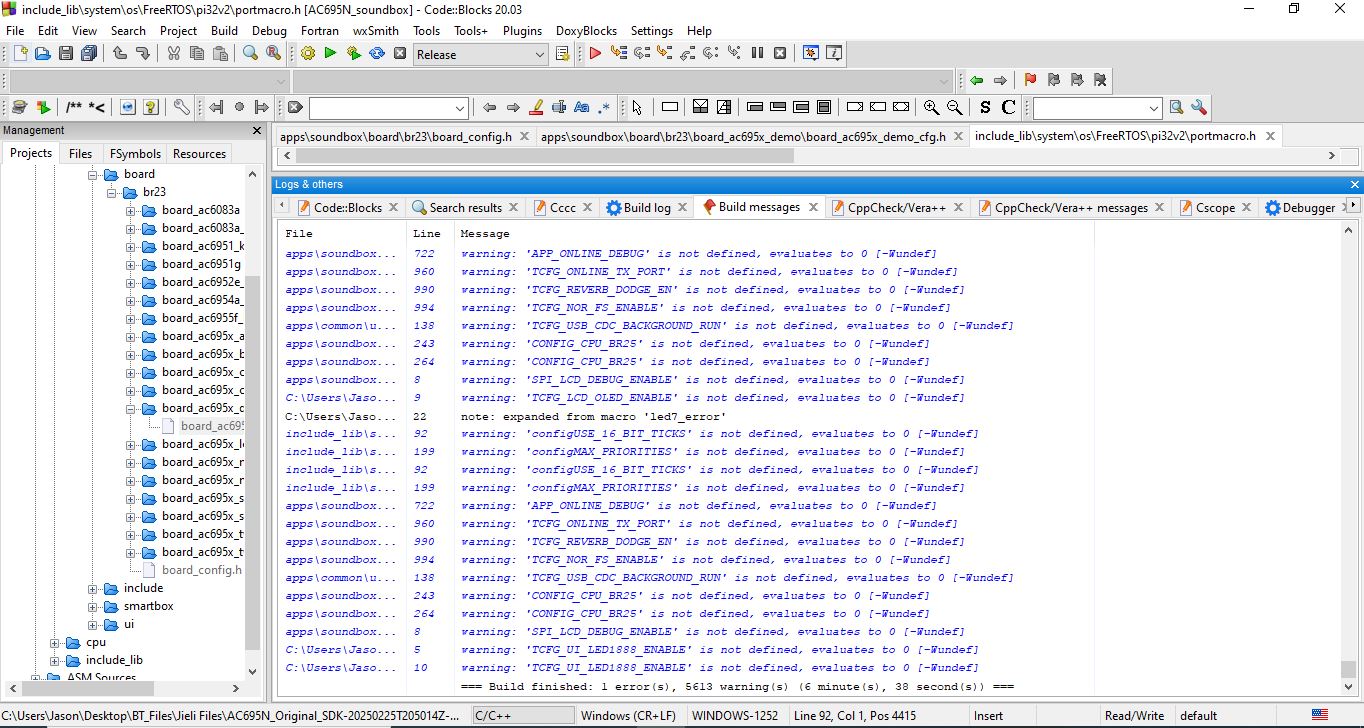Click the Build gear icon

pos(307,54)
